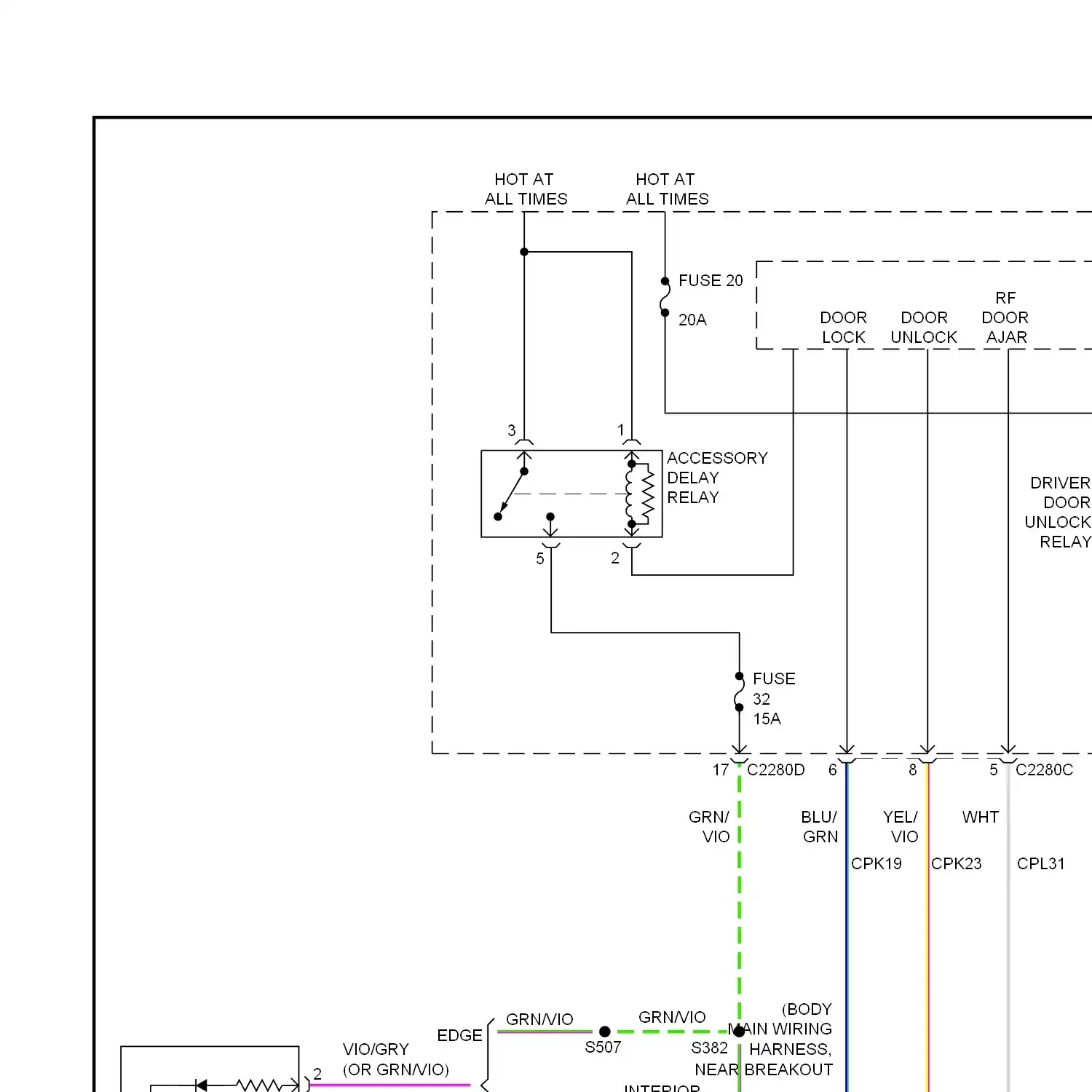Click the CPK23 circuit code
The image size is (1092, 1092).
pyautogui.click(x=957, y=863)
